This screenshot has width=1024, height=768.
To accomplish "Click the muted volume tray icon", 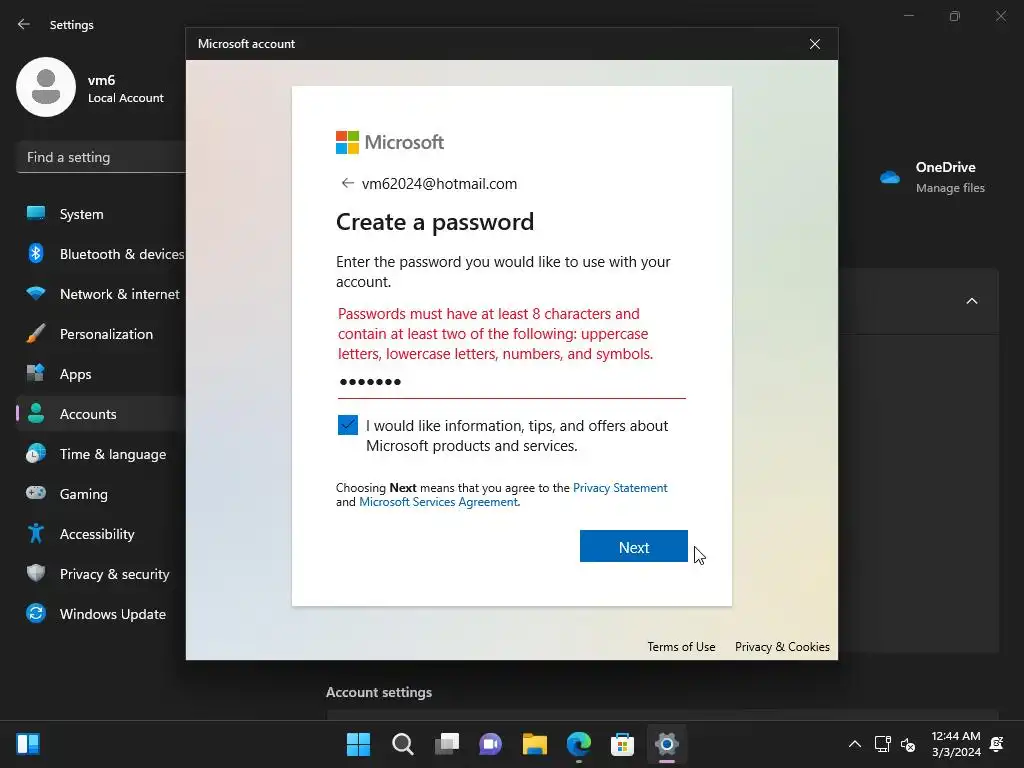I will [908, 744].
